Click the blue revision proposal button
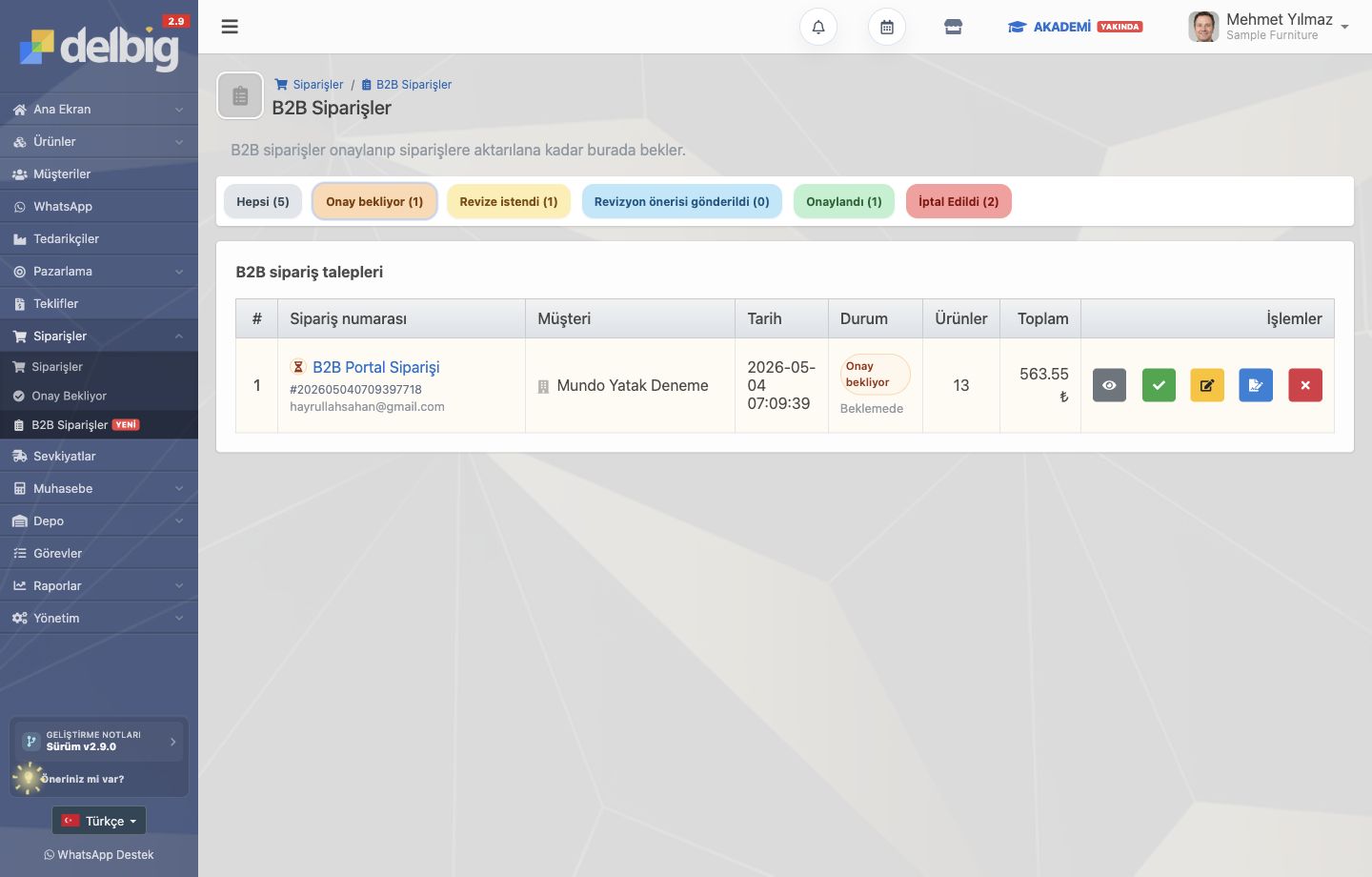 (x=1256, y=385)
